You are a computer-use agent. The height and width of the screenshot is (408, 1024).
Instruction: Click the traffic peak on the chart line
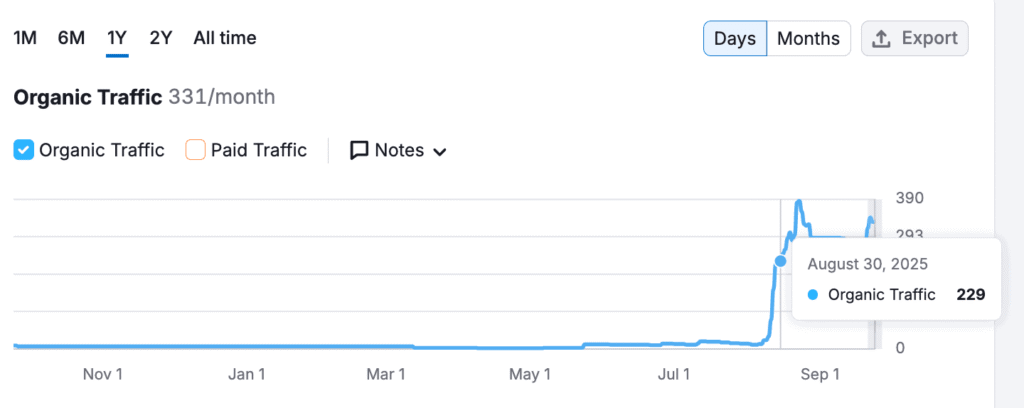click(799, 202)
